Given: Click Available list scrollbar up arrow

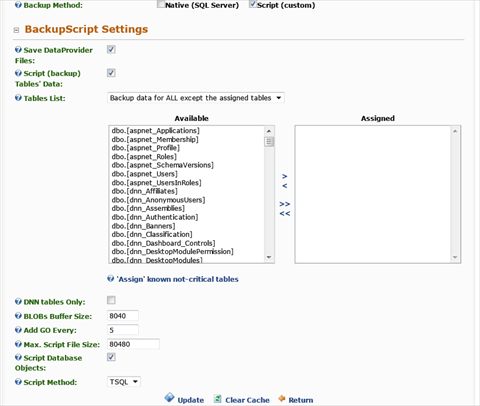Looking at the screenshot, I should pyautogui.click(x=269, y=131).
